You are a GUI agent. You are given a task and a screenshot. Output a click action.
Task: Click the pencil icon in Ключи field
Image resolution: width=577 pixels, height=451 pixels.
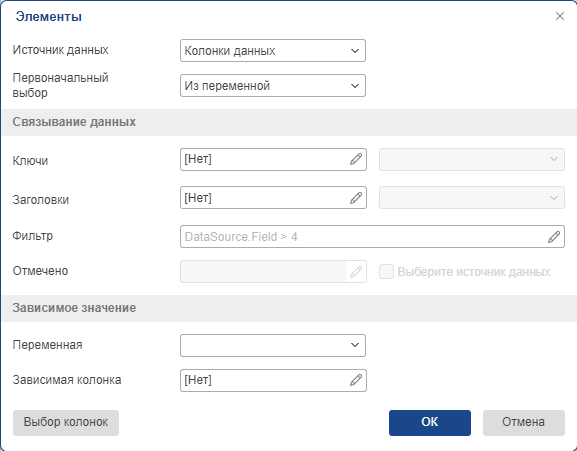(x=355, y=159)
